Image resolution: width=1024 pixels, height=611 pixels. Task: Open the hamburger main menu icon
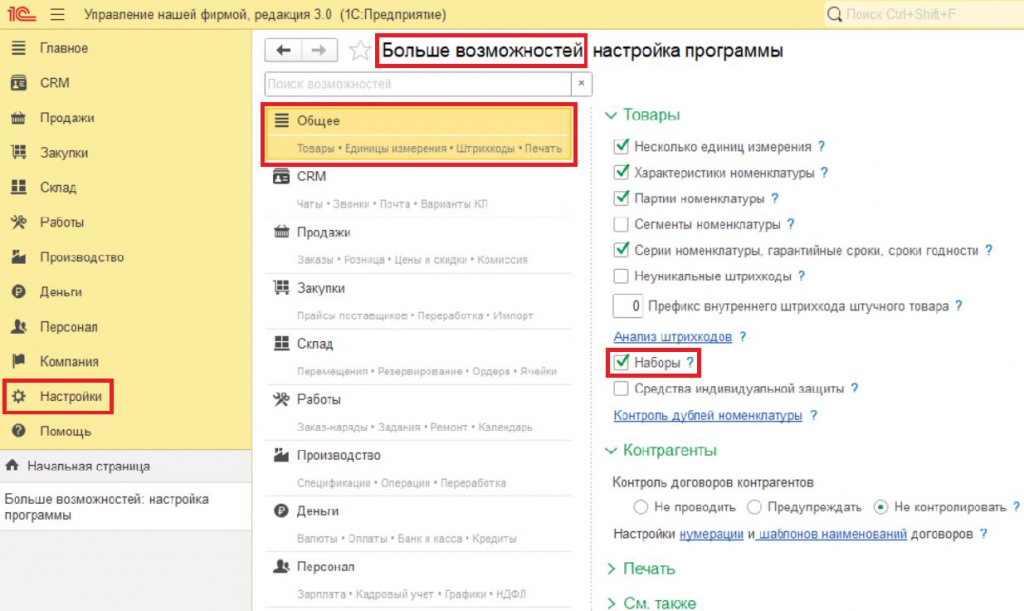coord(57,14)
